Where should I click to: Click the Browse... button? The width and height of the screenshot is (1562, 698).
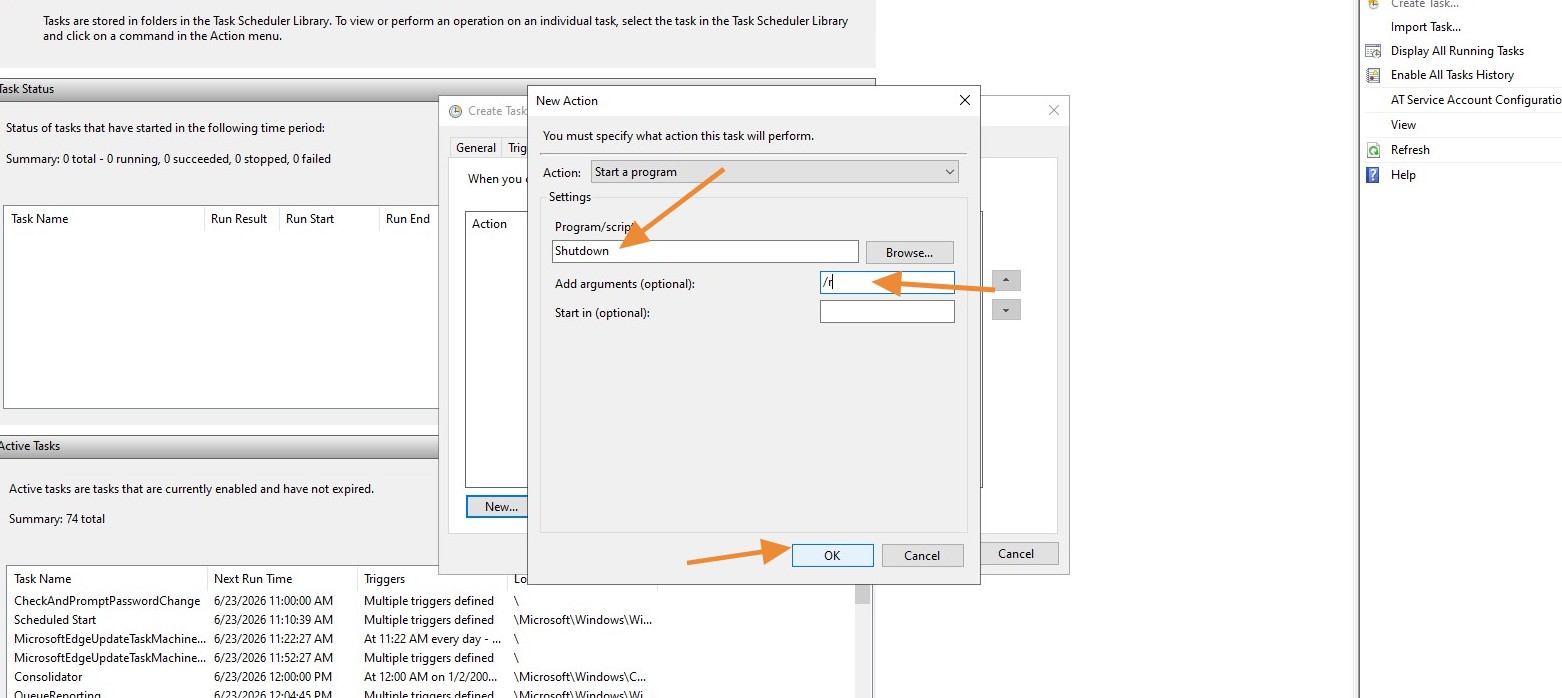tap(909, 253)
